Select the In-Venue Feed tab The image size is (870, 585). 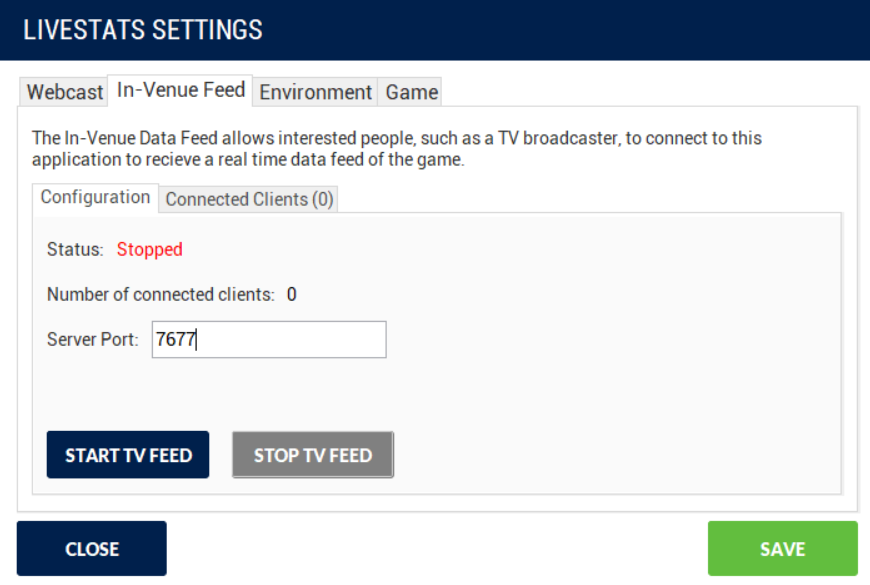tap(180, 90)
